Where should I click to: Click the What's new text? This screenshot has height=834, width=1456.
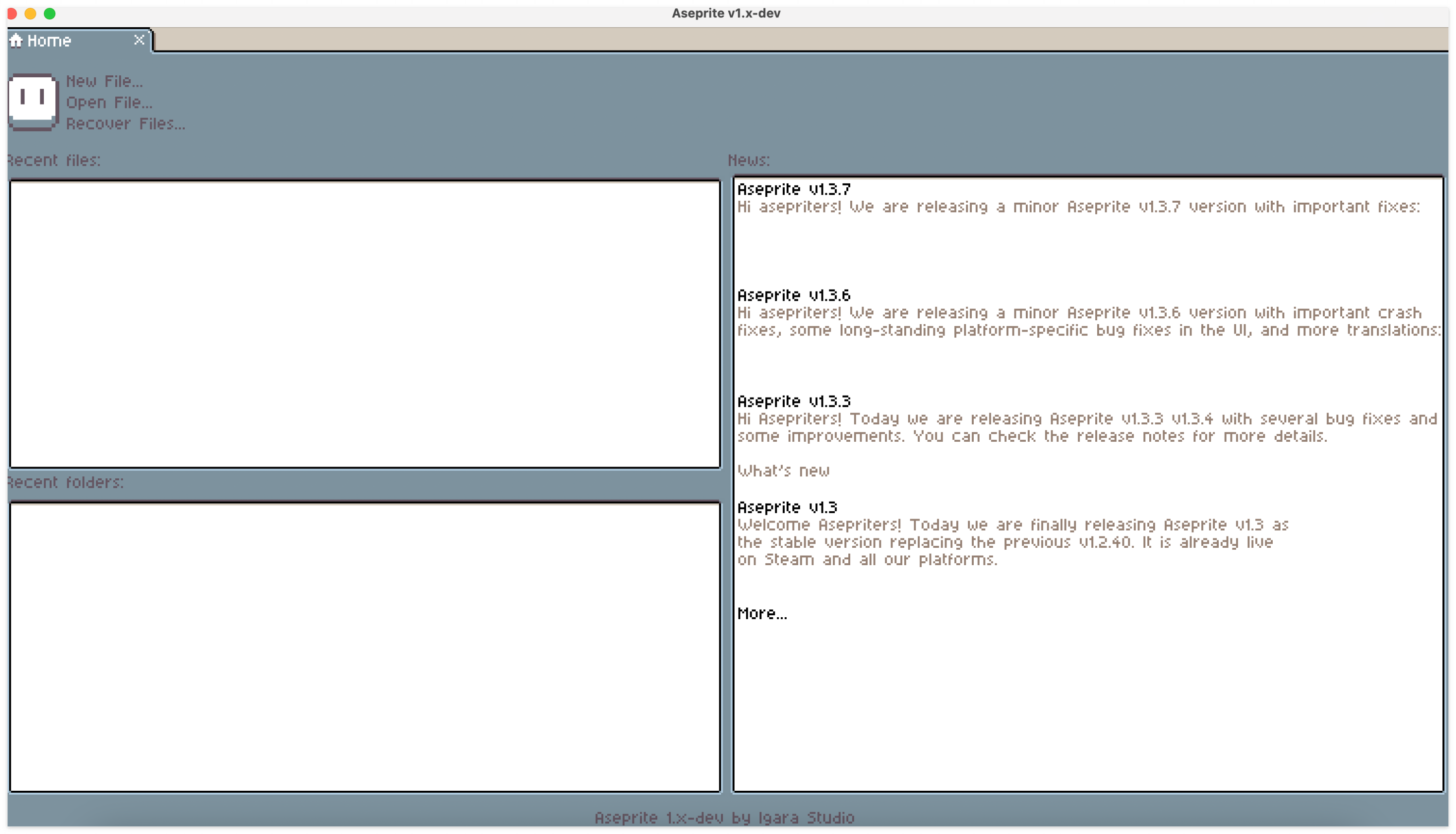783,471
